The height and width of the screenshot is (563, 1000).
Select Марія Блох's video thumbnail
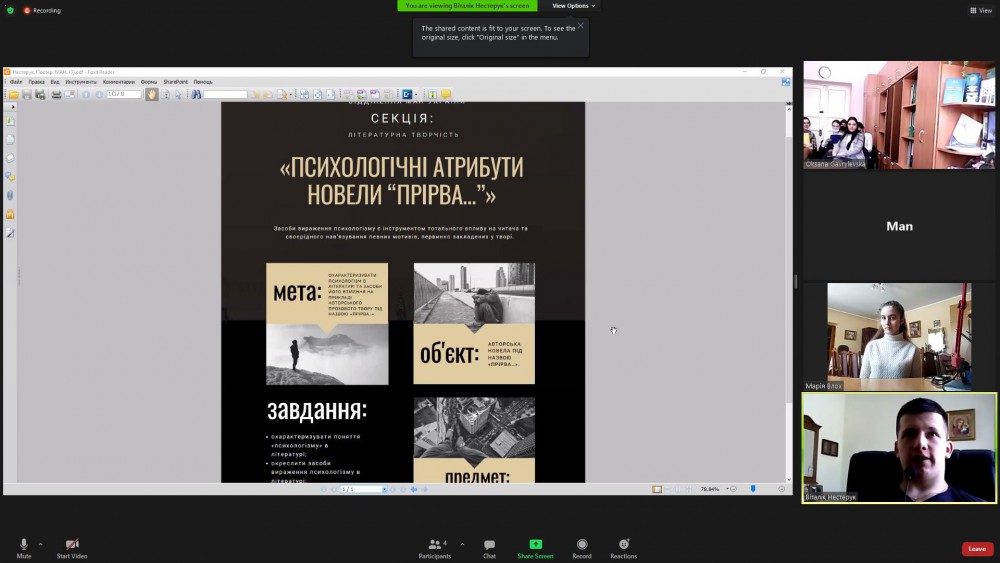point(899,337)
